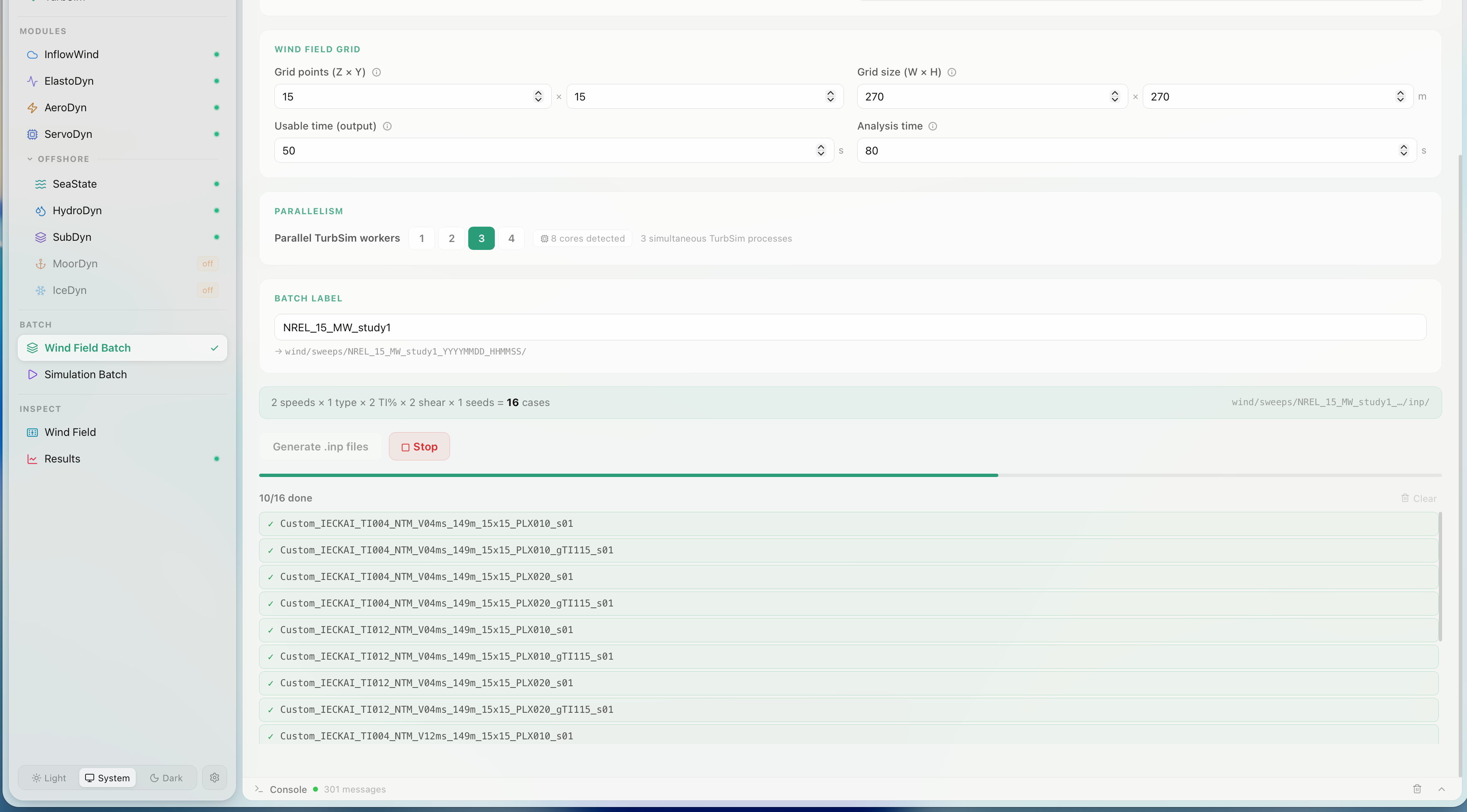
Task: Select case TI004_V04ms_PLX020_s01
Action: [x=848, y=577]
